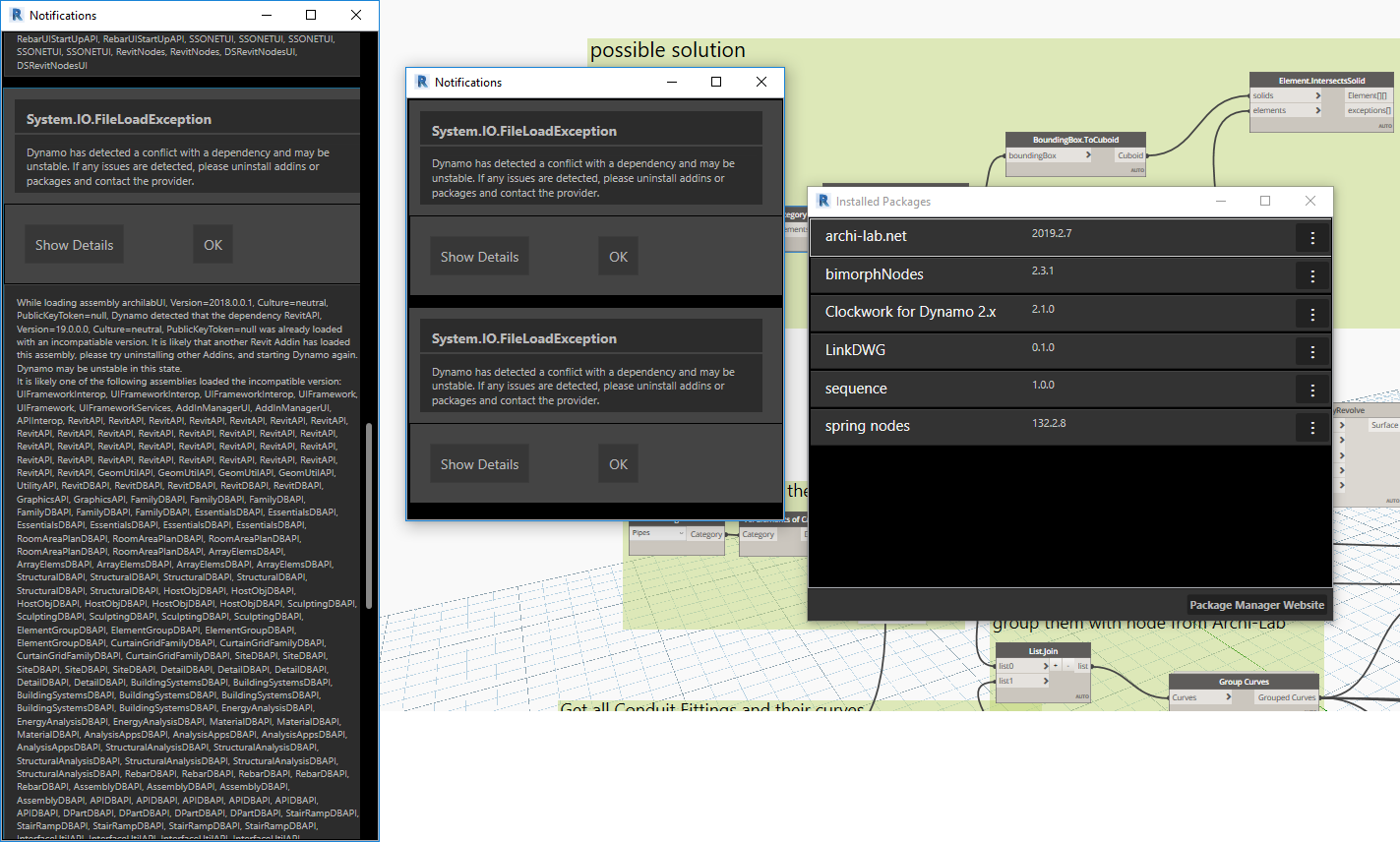Click the Surface output port
Image resolution: width=1400 pixels, height=842 pixels.
coord(1383,425)
